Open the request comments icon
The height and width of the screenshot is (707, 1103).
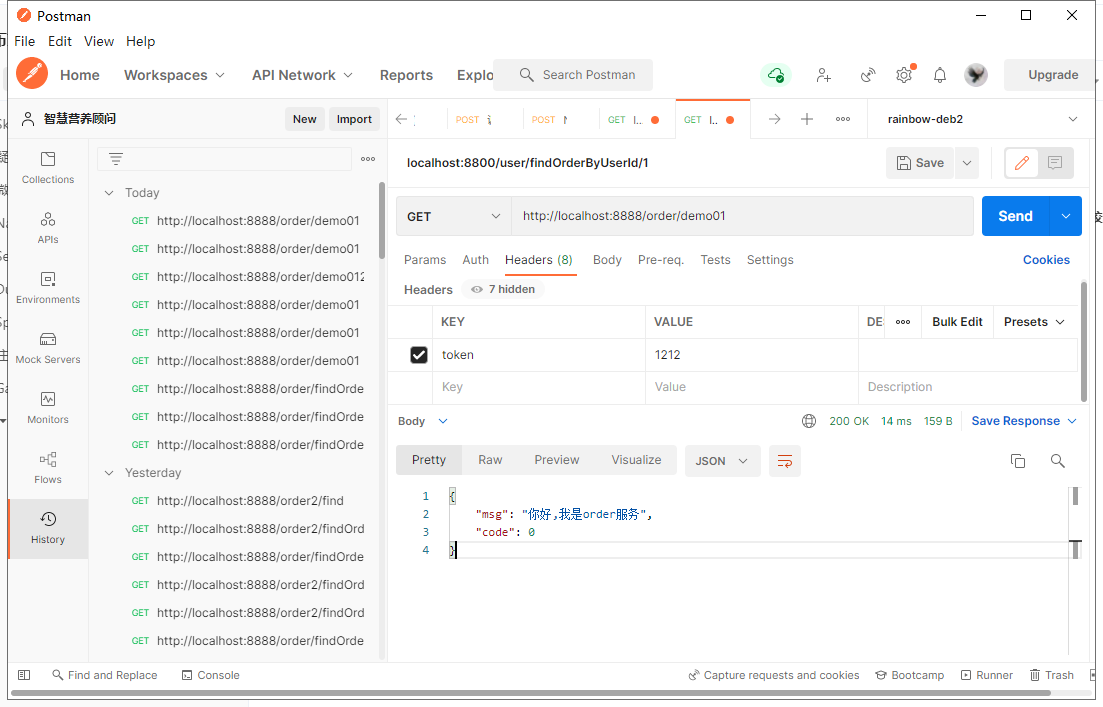(x=1055, y=163)
